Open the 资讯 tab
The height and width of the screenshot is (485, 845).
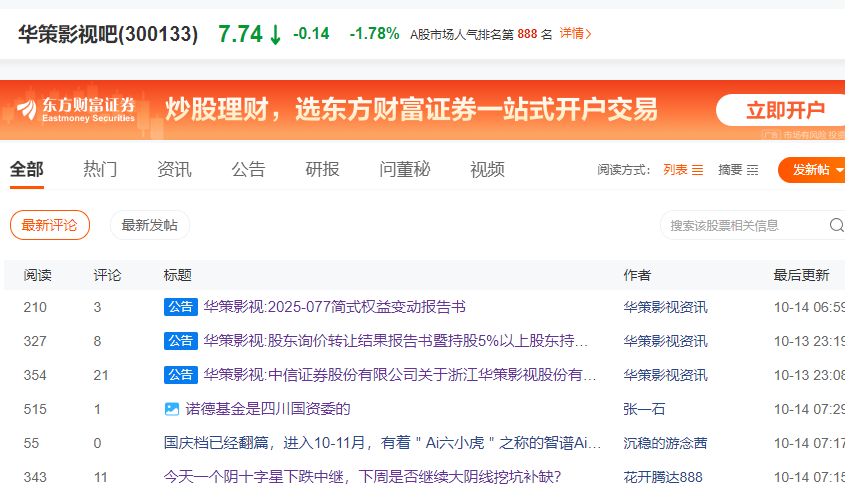tap(174, 169)
